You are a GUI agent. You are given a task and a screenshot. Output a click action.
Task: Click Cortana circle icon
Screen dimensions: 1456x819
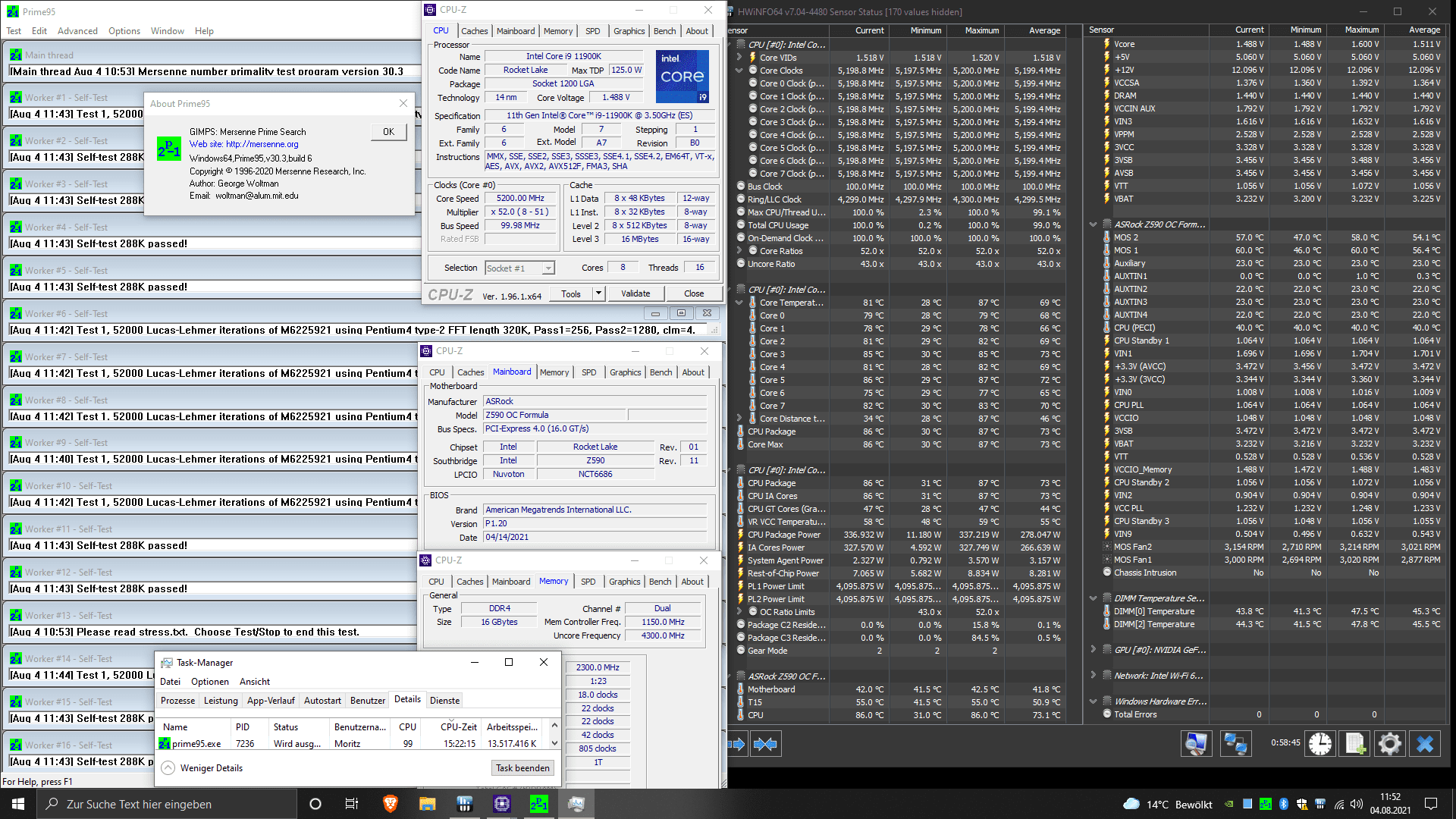pyautogui.click(x=315, y=804)
